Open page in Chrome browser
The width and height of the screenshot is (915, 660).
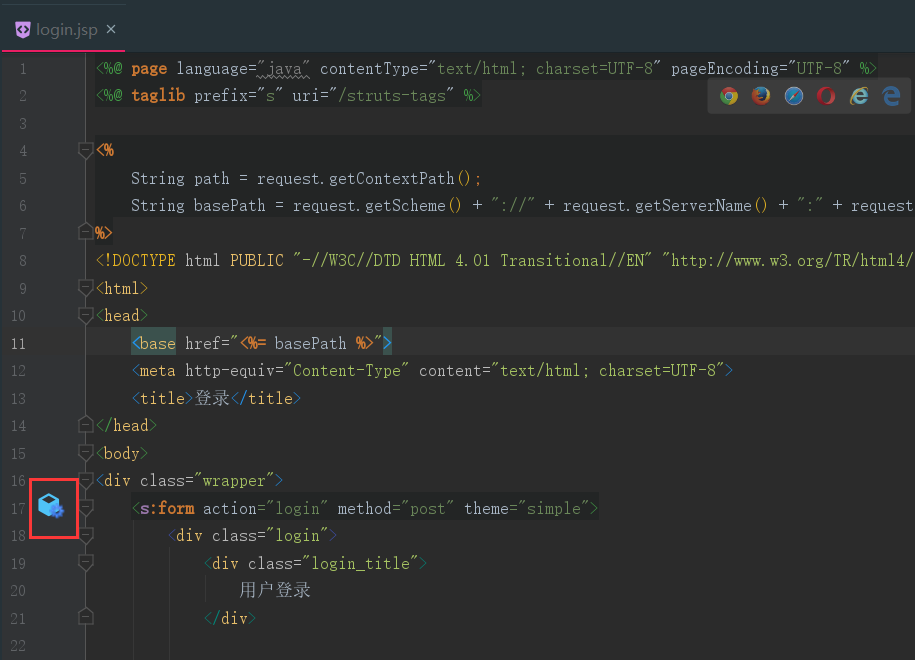tap(729, 96)
